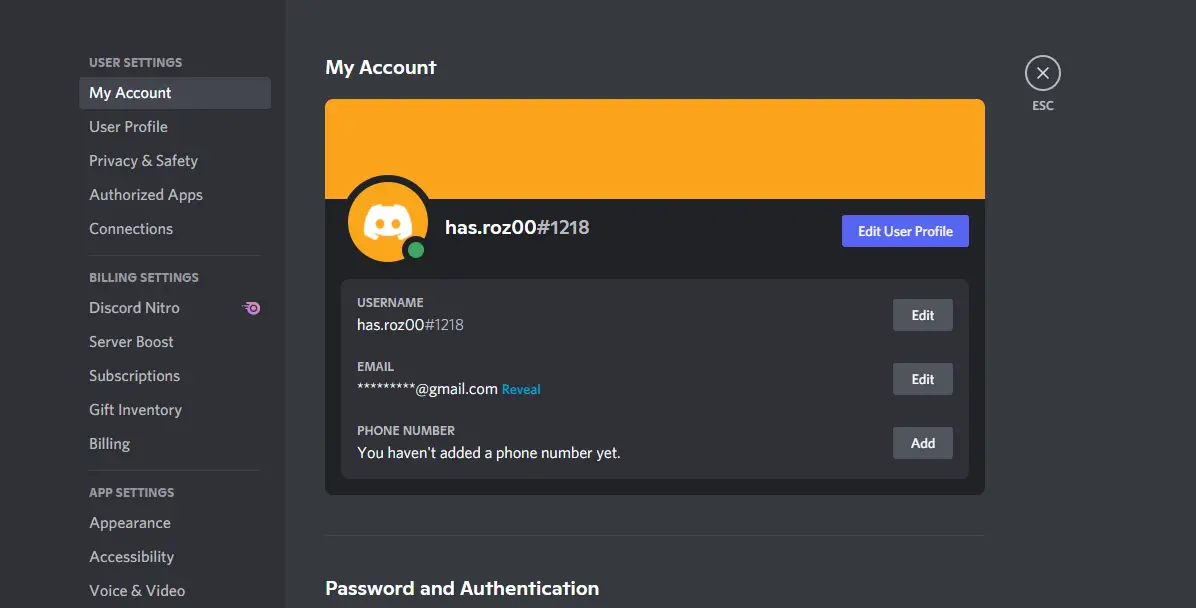Screen dimensions: 1196x608
Task: View Gift Inventory
Action: (x=175, y=410)
